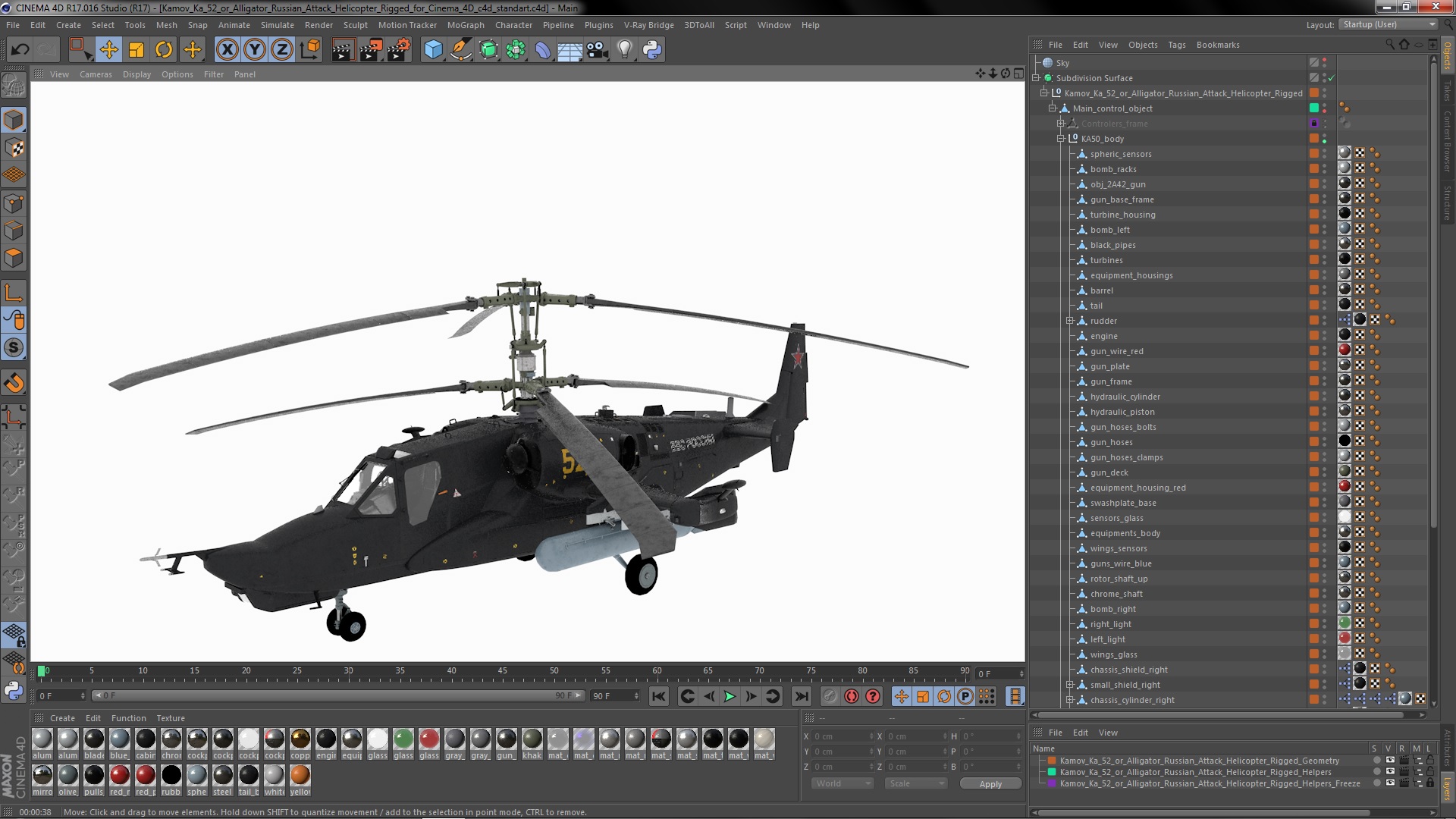1456x819 pixels.
Task: Click the Floor environment icon
Action: pos(570,51)
